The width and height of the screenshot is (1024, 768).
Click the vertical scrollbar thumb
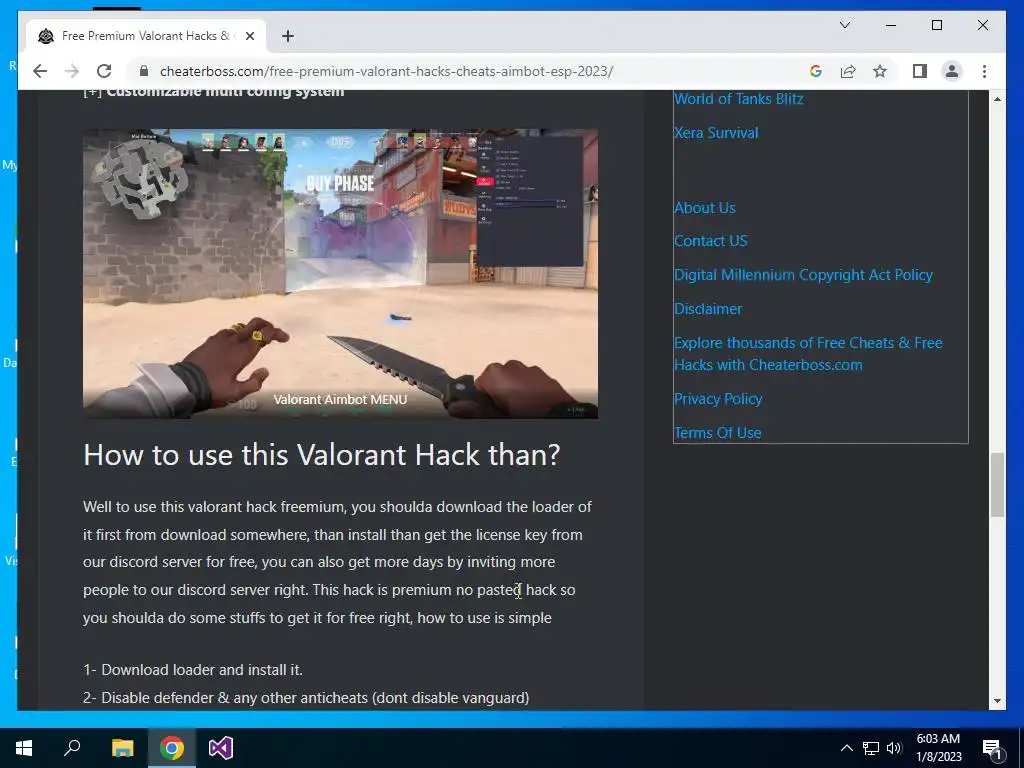997,485
